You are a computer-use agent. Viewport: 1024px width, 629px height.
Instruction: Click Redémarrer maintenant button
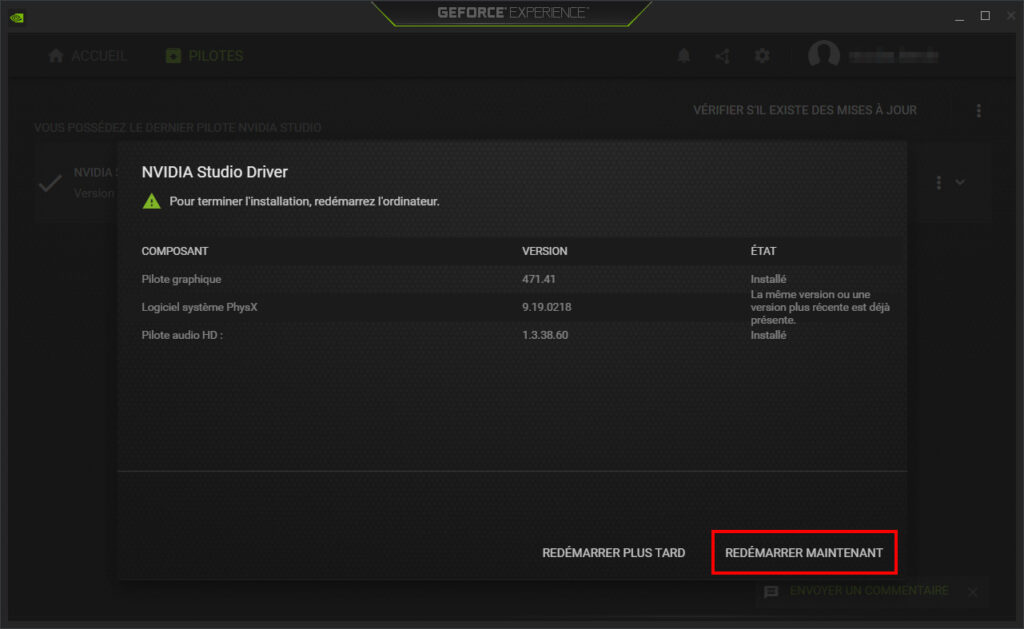[804, 553]
